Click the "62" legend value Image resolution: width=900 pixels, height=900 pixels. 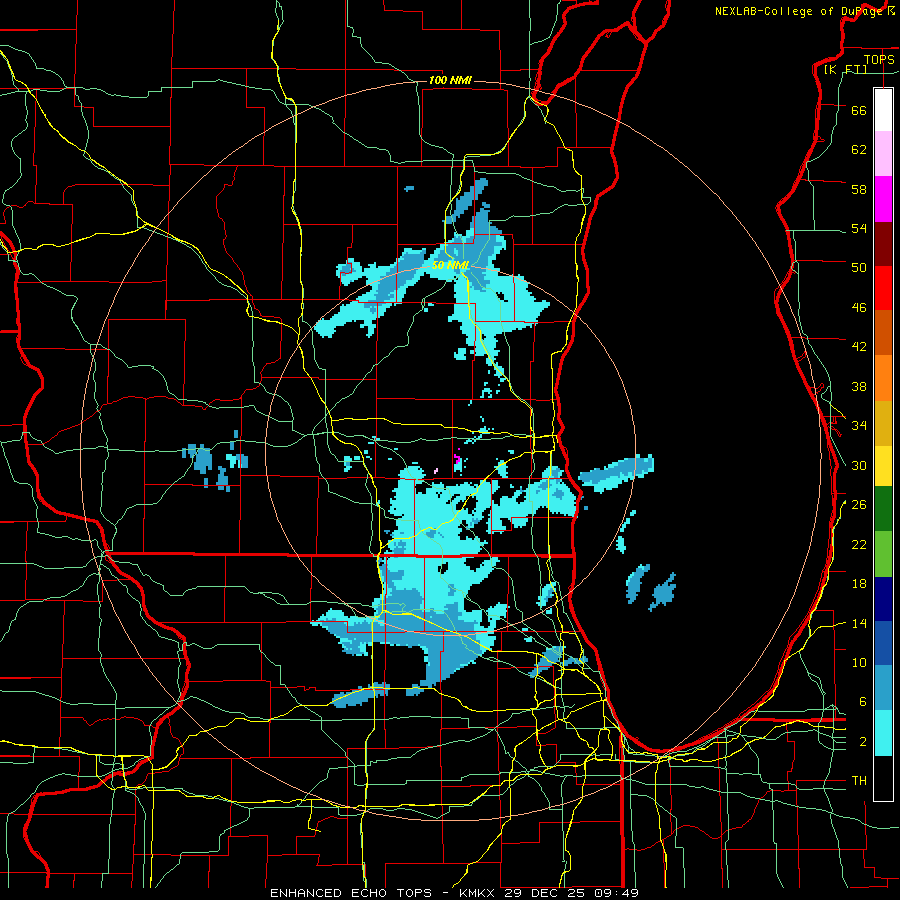859,150
